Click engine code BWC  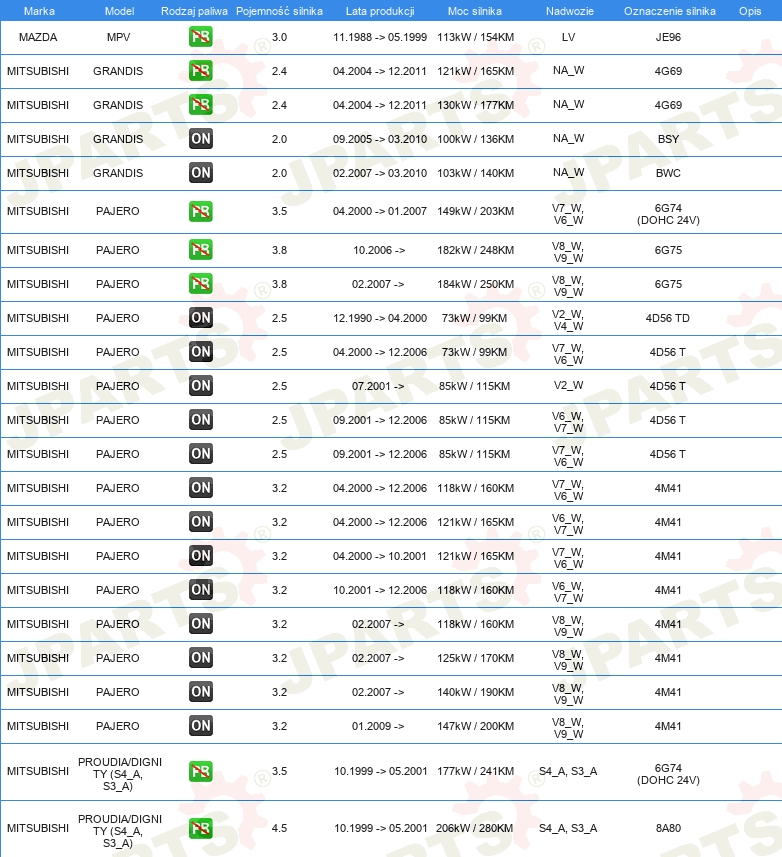click(668, 173)
